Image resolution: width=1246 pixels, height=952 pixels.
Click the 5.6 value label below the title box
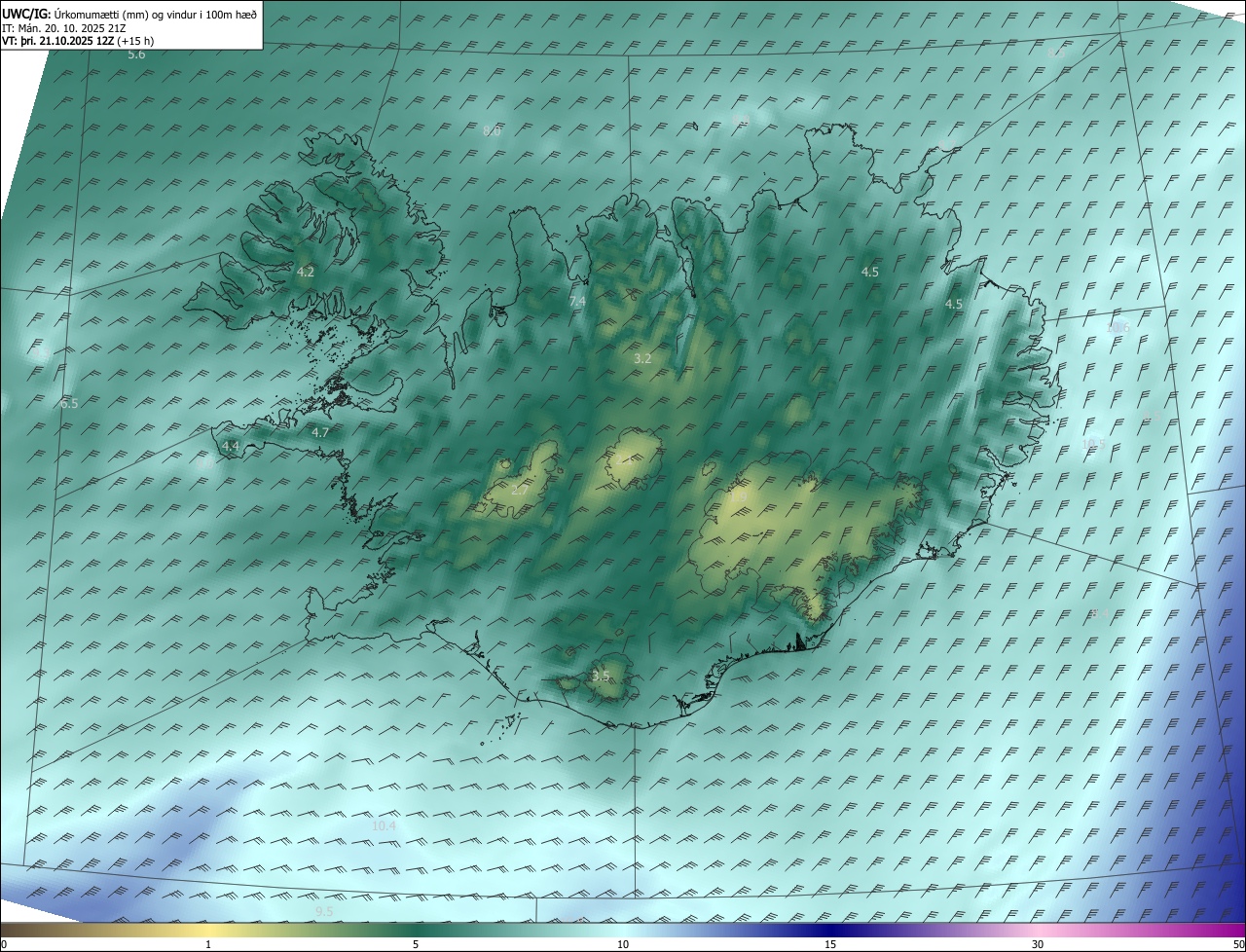[x=136, y=55]
